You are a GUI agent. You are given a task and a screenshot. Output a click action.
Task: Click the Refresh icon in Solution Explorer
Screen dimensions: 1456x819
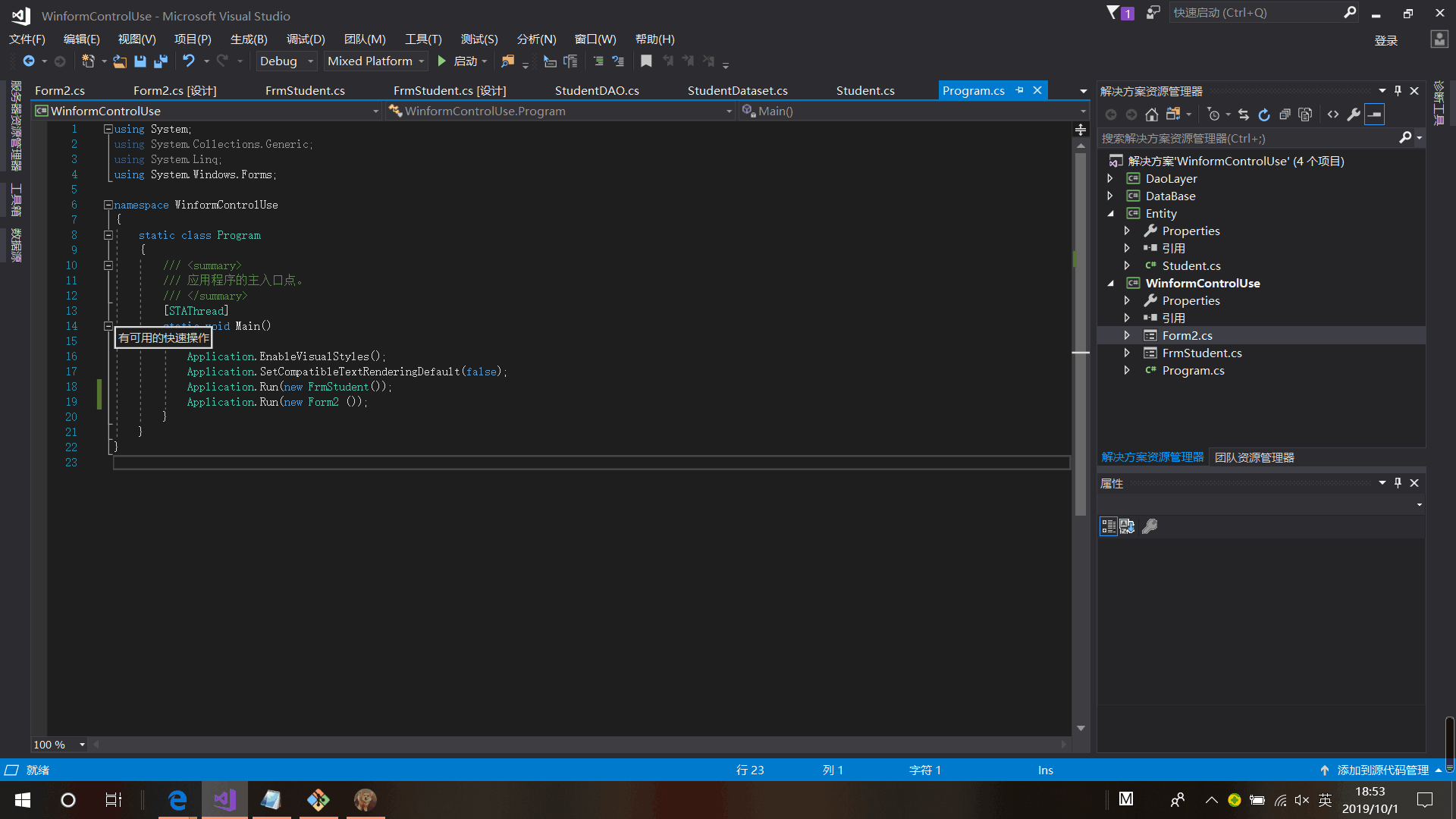1264,115
